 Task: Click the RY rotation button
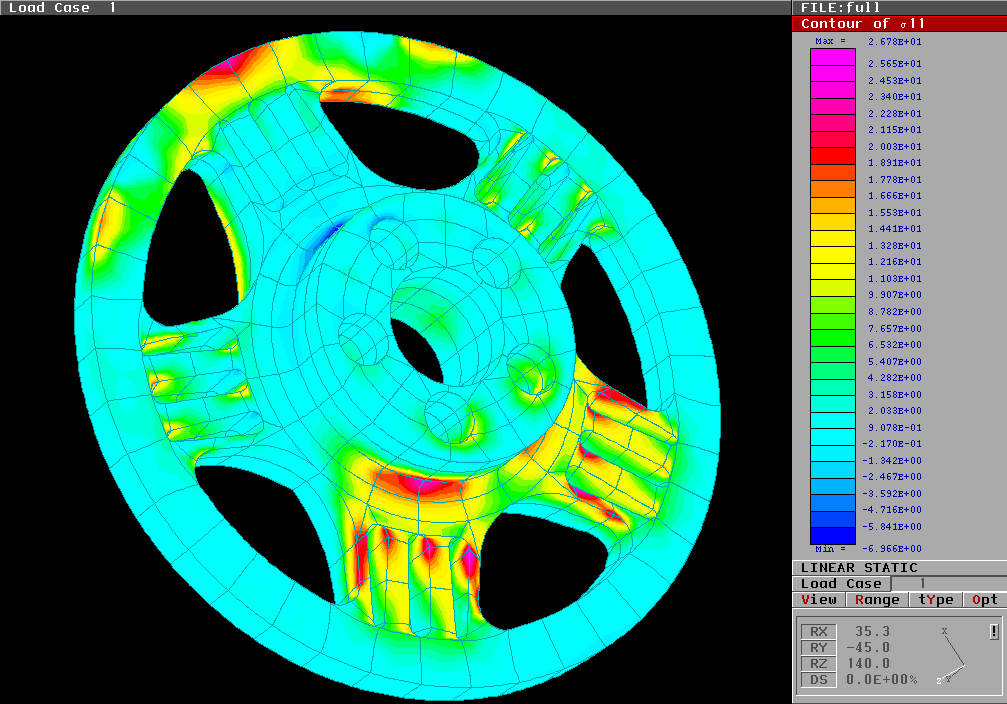tap(819, 647)
